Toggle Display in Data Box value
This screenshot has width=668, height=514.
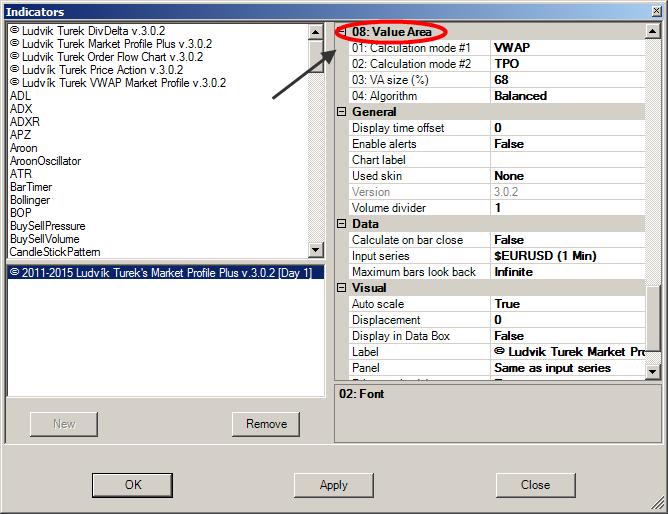(568, 336)
